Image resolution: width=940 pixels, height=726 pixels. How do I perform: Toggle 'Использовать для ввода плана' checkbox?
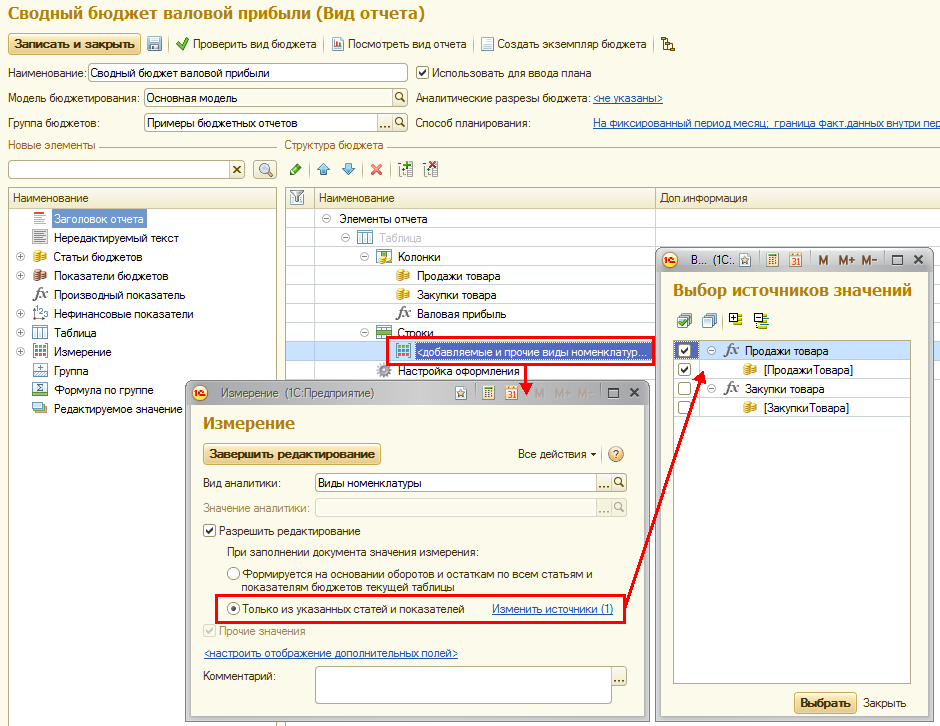point(422,72)
